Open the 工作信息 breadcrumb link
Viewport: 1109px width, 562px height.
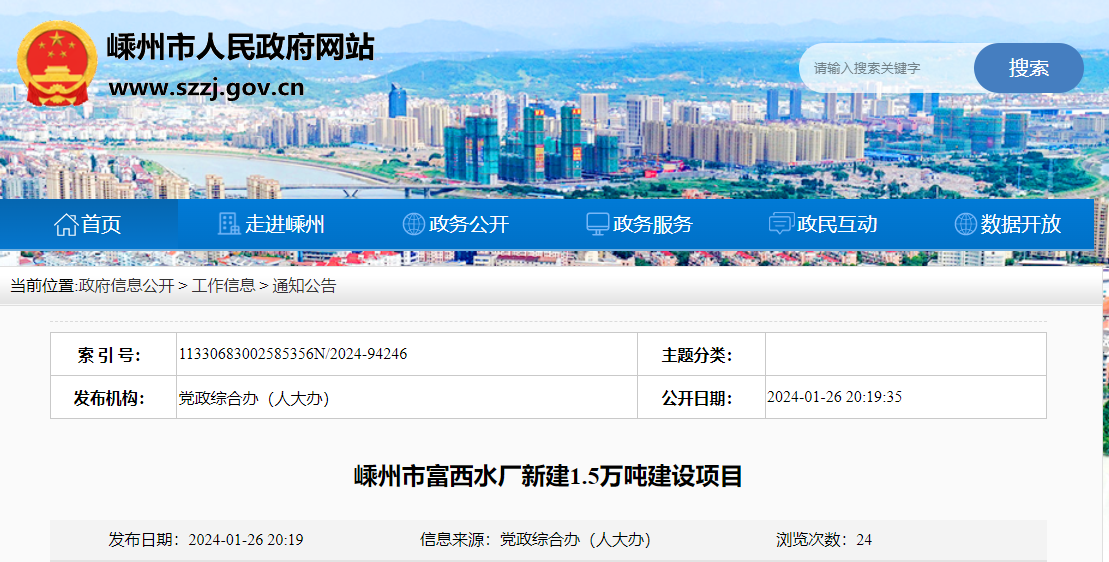(x=223, y=286)
